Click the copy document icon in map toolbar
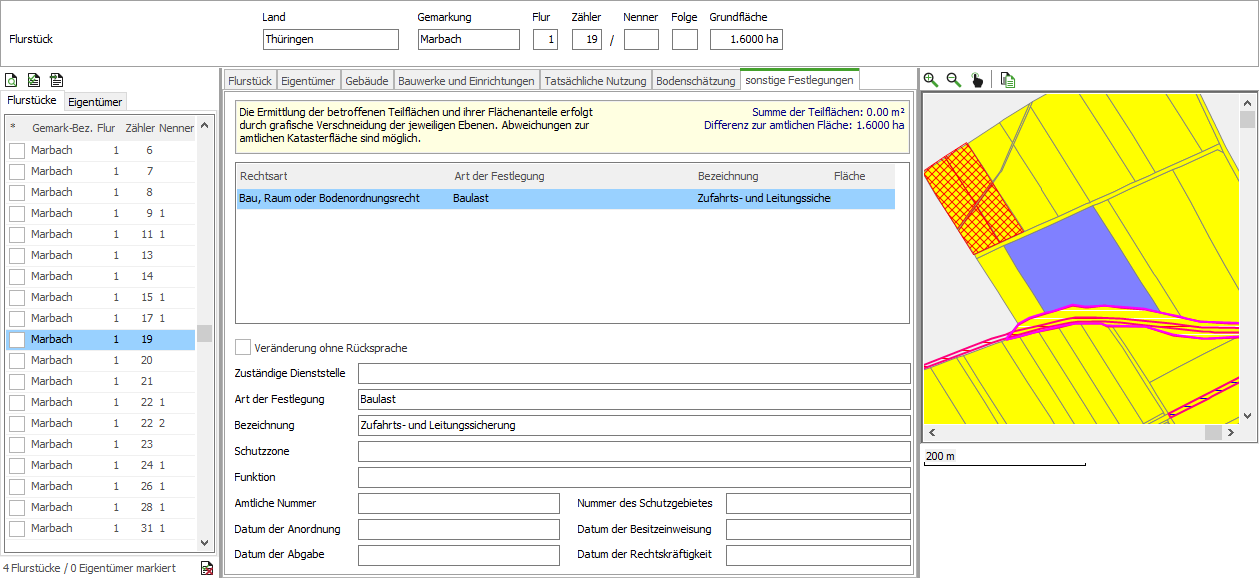This screenshot has height=578, width=1260. click(x=1008, y=80)
